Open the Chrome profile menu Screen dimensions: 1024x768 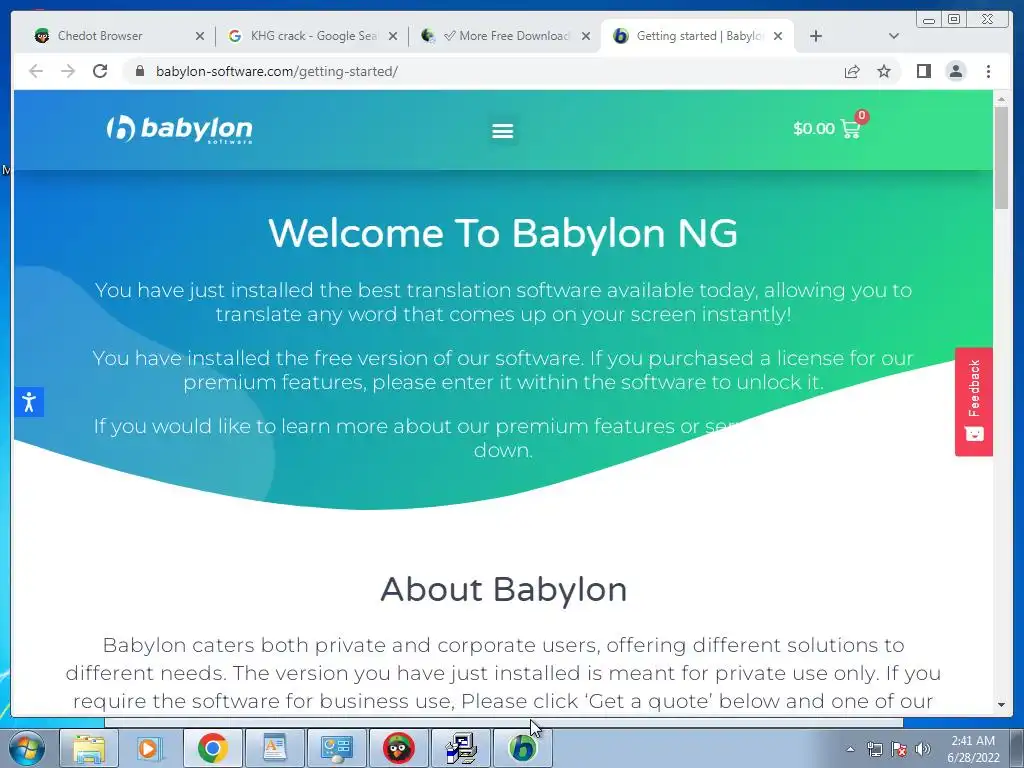tap(955, 71)
